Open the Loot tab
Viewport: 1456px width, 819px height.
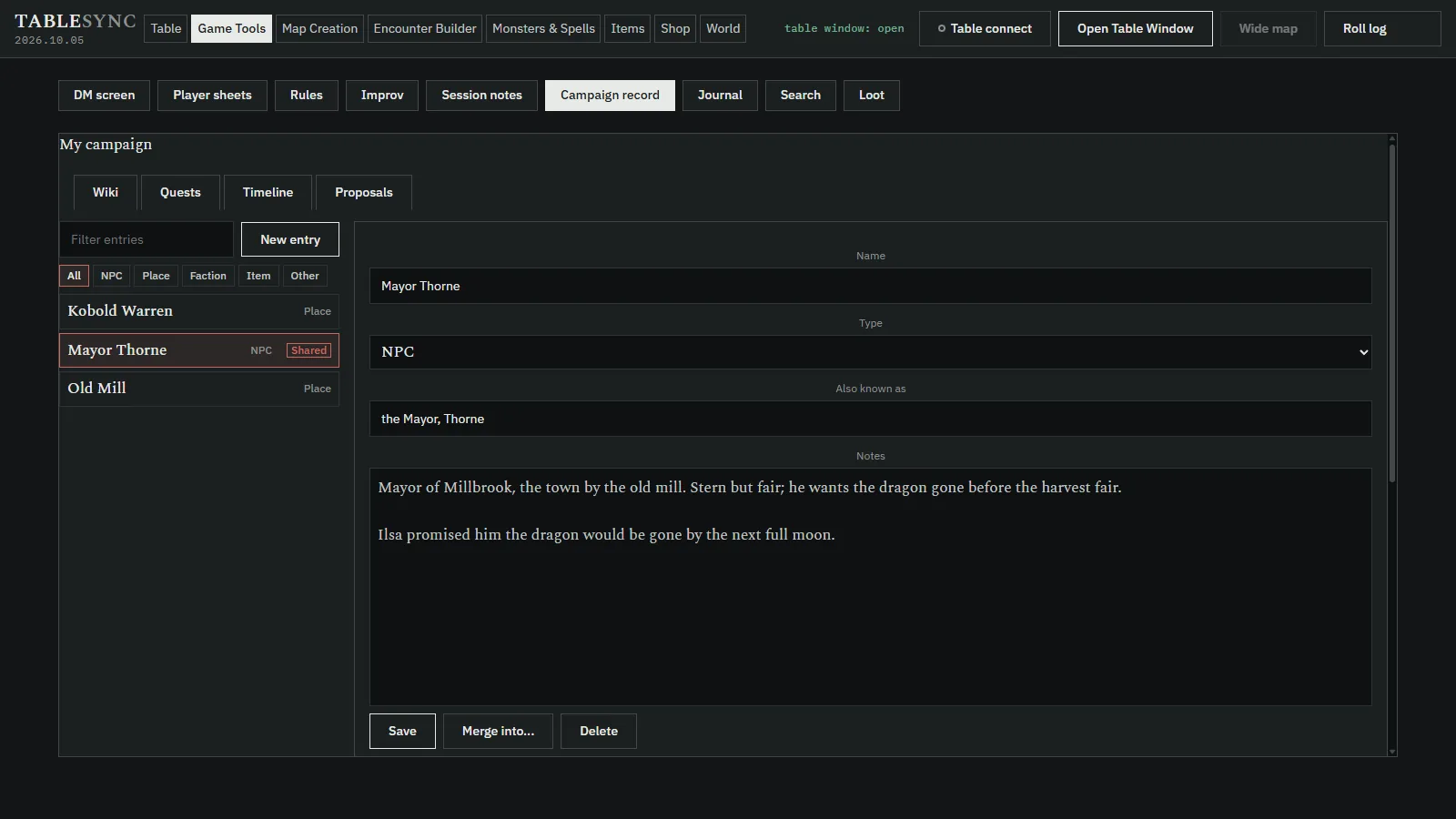pos(872,95)
